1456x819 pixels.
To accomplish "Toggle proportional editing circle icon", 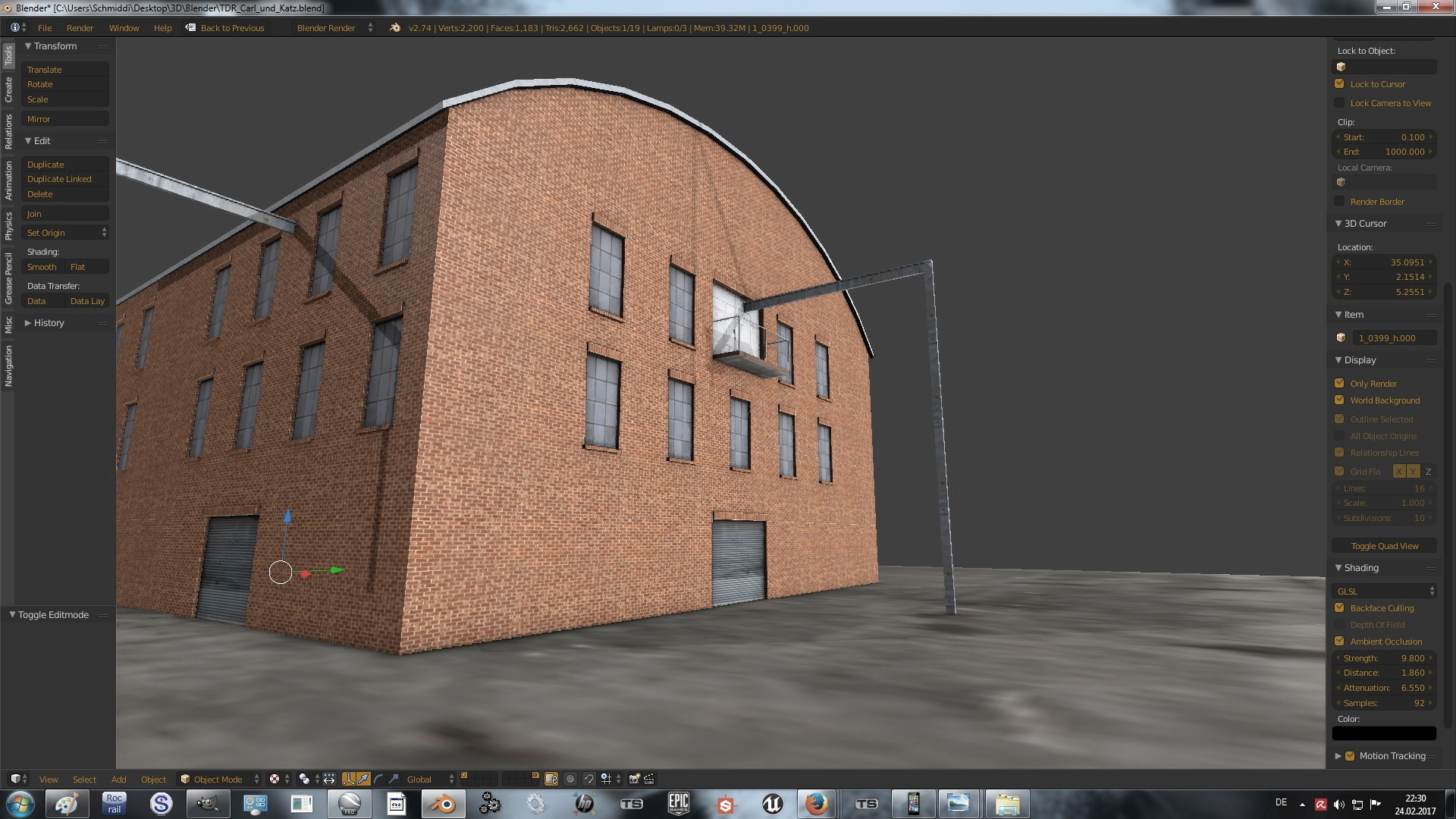I will pyautogui.click(x=570, y=779).
